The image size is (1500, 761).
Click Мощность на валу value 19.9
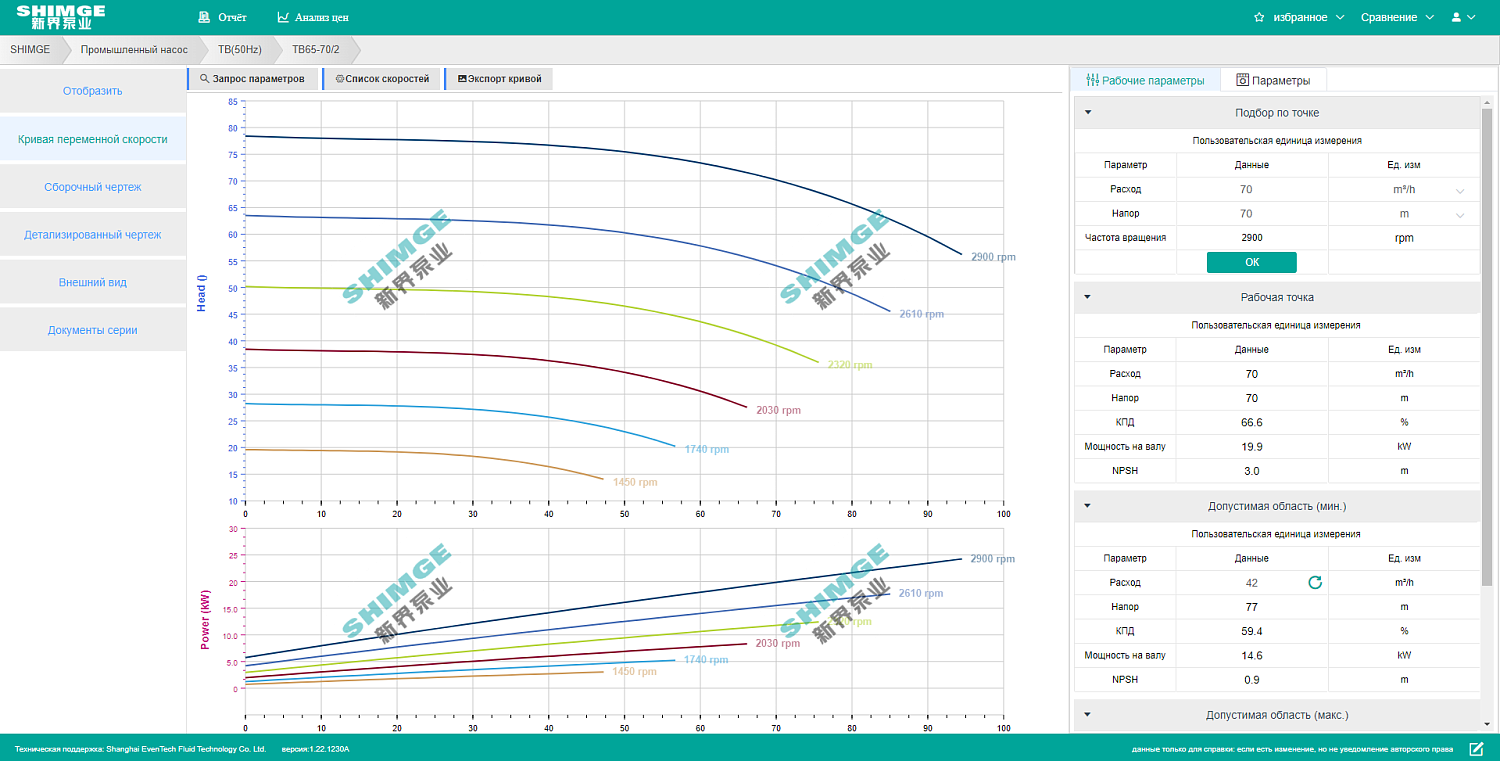pos(1252,447)
